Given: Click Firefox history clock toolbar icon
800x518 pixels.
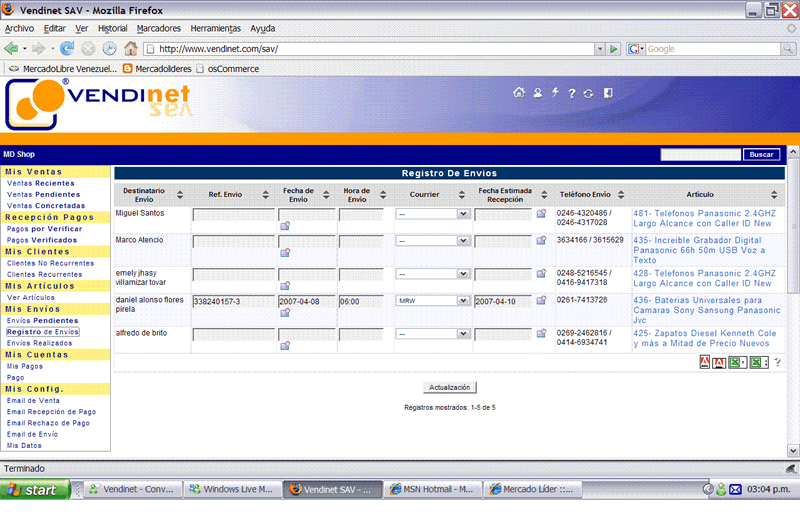Looking at the screenshot, I should coord(109,48).
